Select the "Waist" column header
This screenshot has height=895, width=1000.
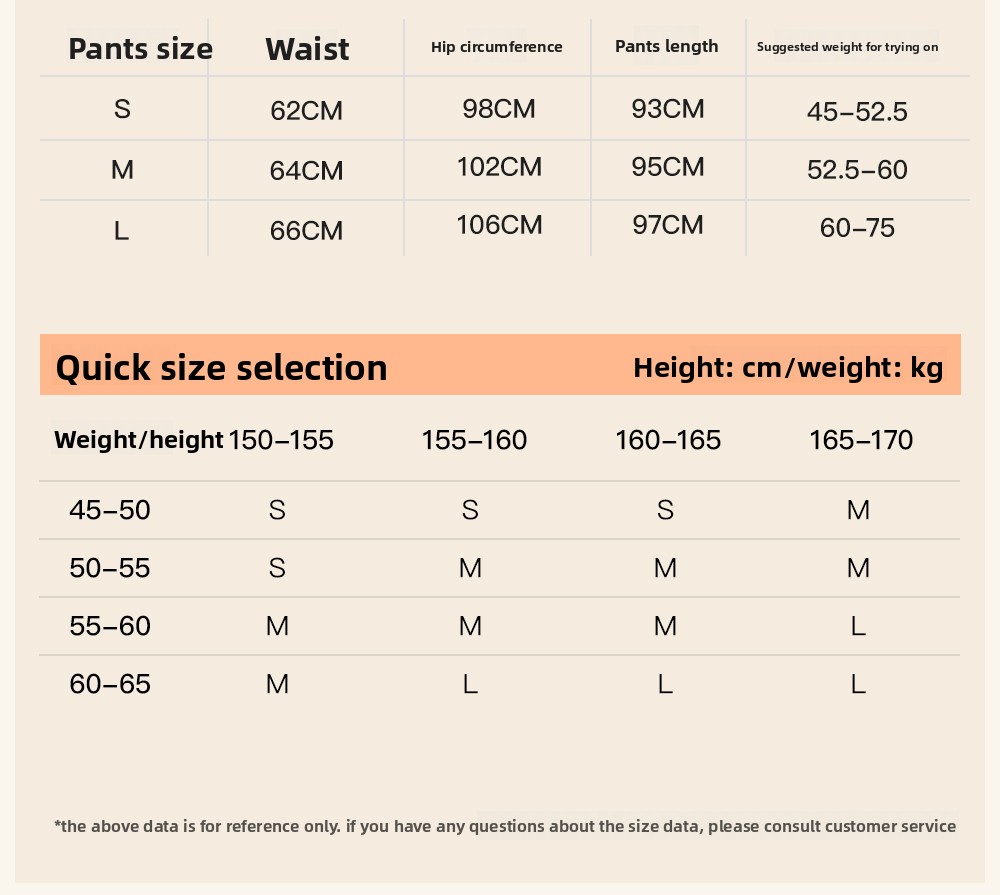coord(307,49)
